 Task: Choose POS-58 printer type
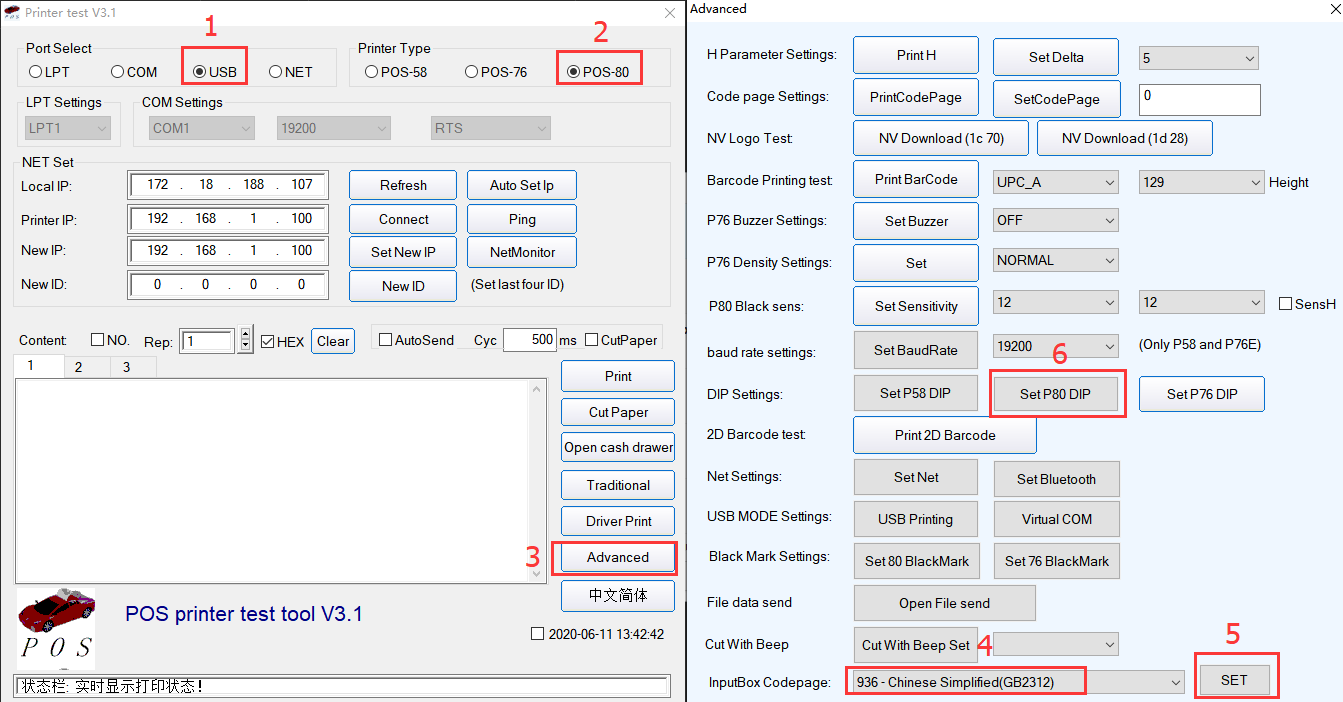[371, 72]
